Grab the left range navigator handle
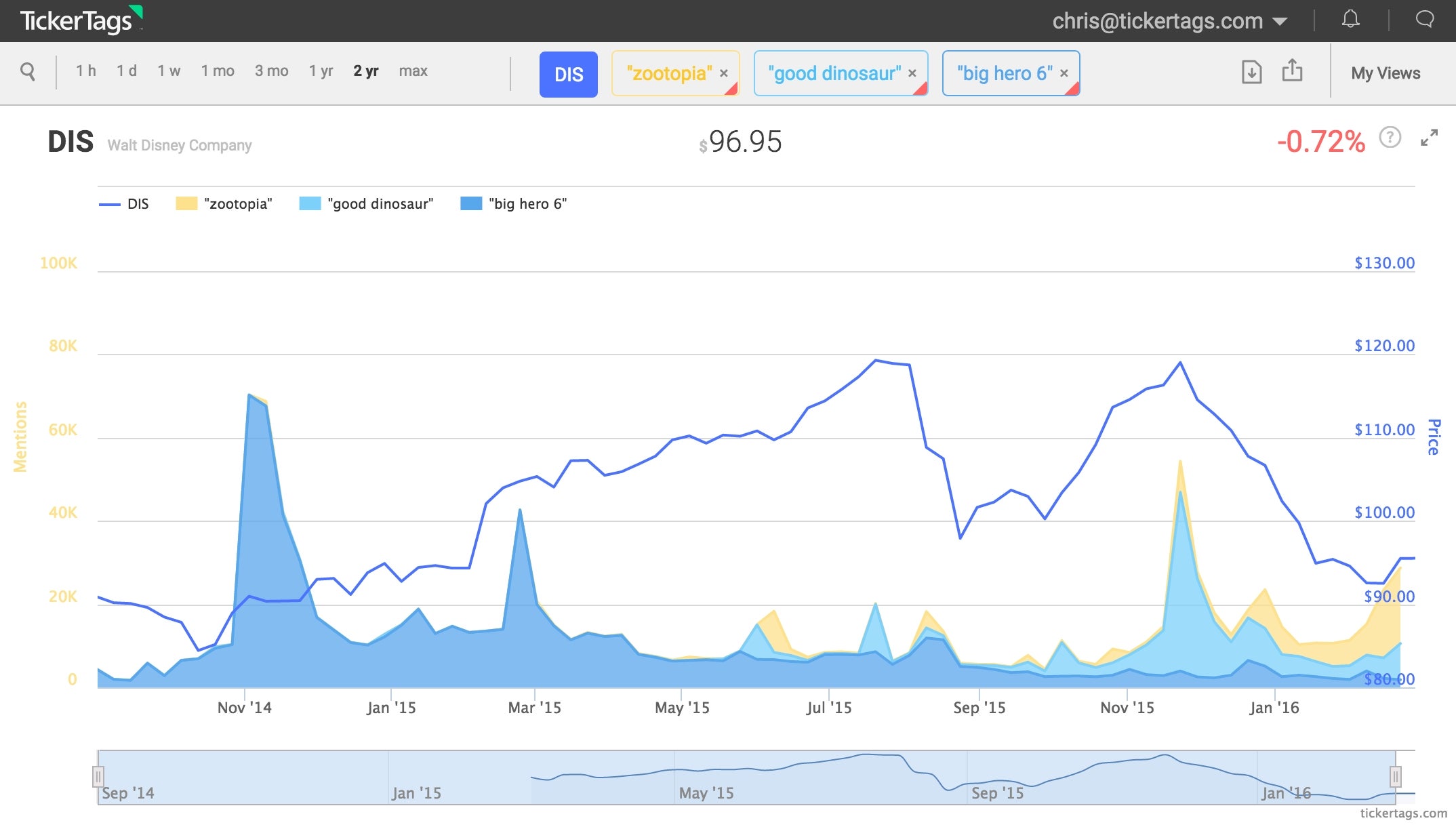This screenshot has width=1456, height=827. click(98, 776)
